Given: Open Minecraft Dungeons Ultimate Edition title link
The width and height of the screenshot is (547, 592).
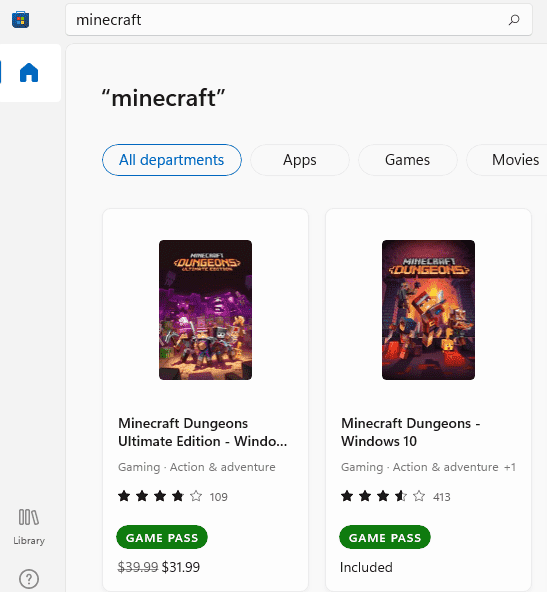Looking at the screenshot, I should [203, 432].
